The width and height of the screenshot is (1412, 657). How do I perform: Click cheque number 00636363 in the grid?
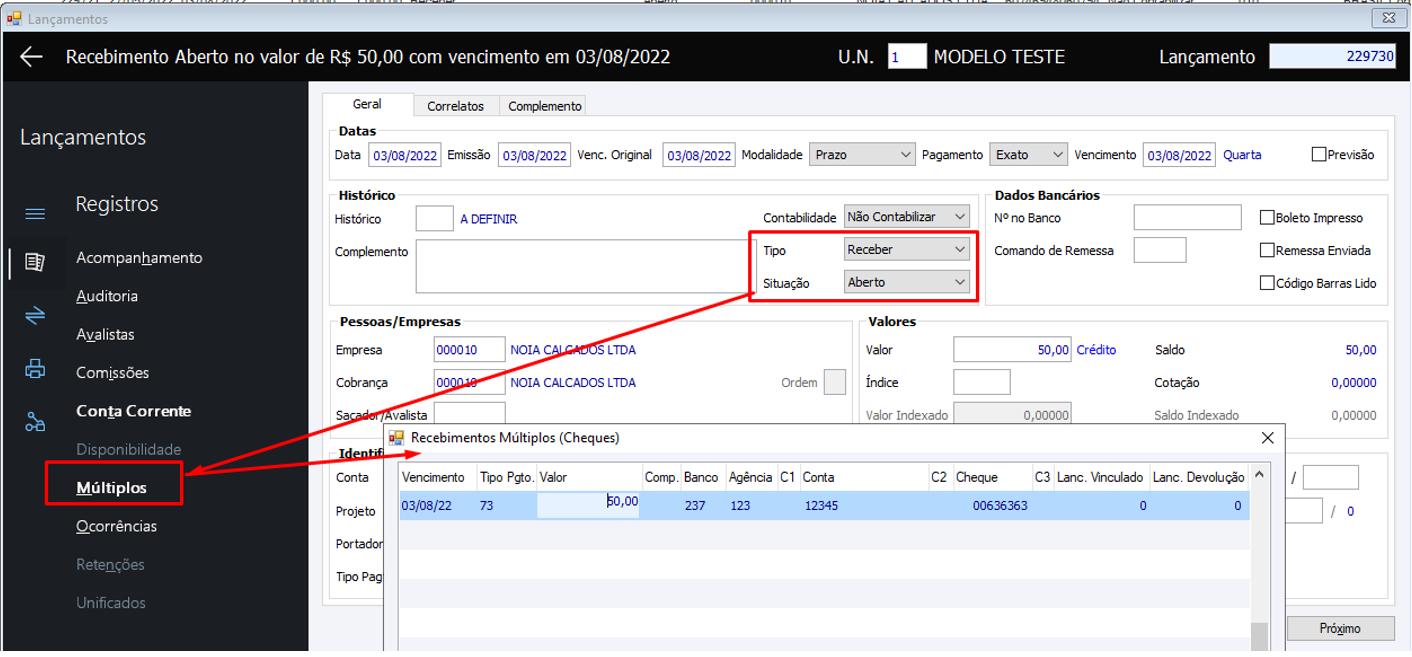pos(1000,506)
